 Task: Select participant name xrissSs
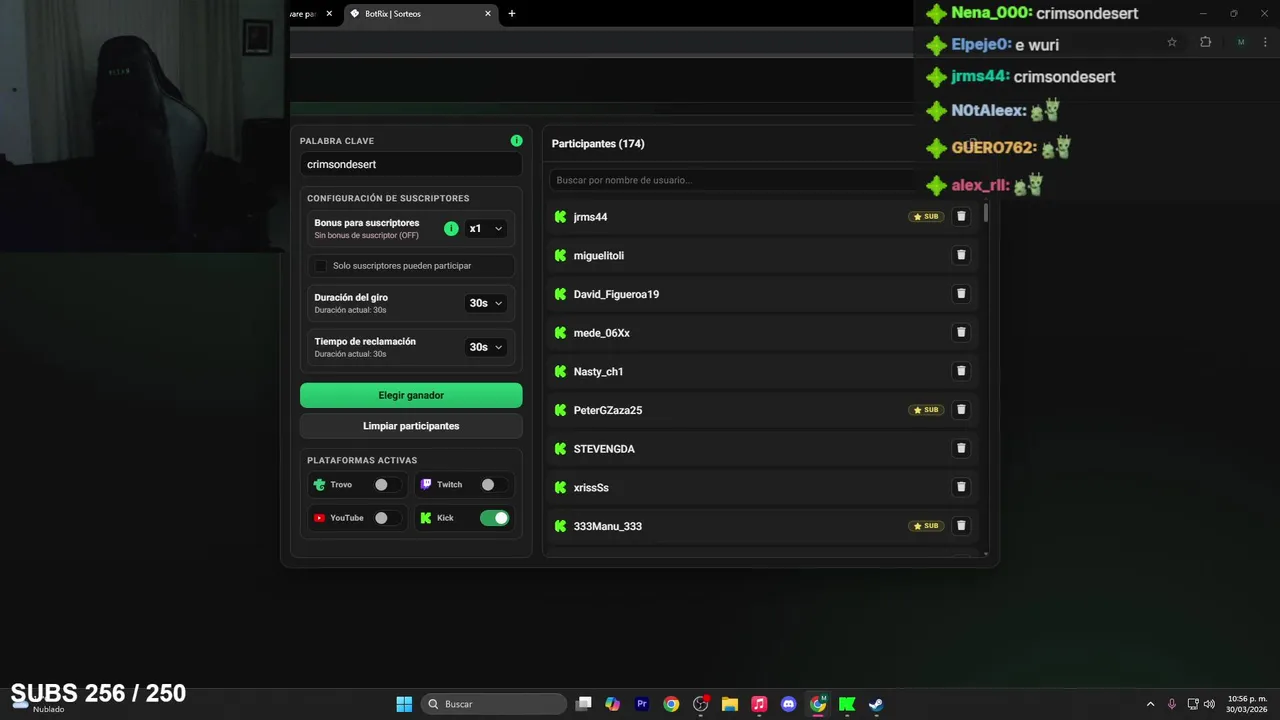[x=591, y=488]
